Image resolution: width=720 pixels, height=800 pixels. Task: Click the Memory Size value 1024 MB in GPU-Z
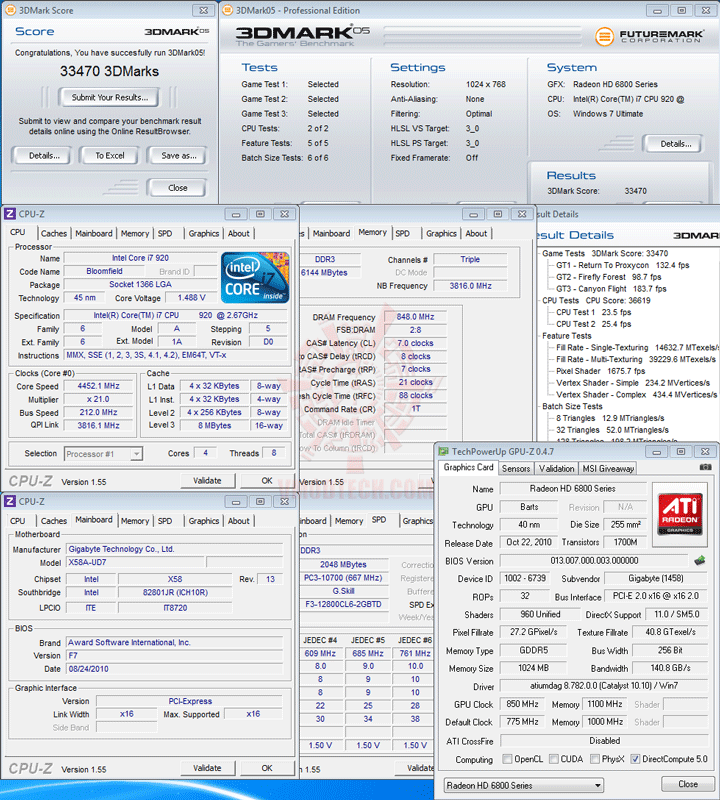pos(533,668)
